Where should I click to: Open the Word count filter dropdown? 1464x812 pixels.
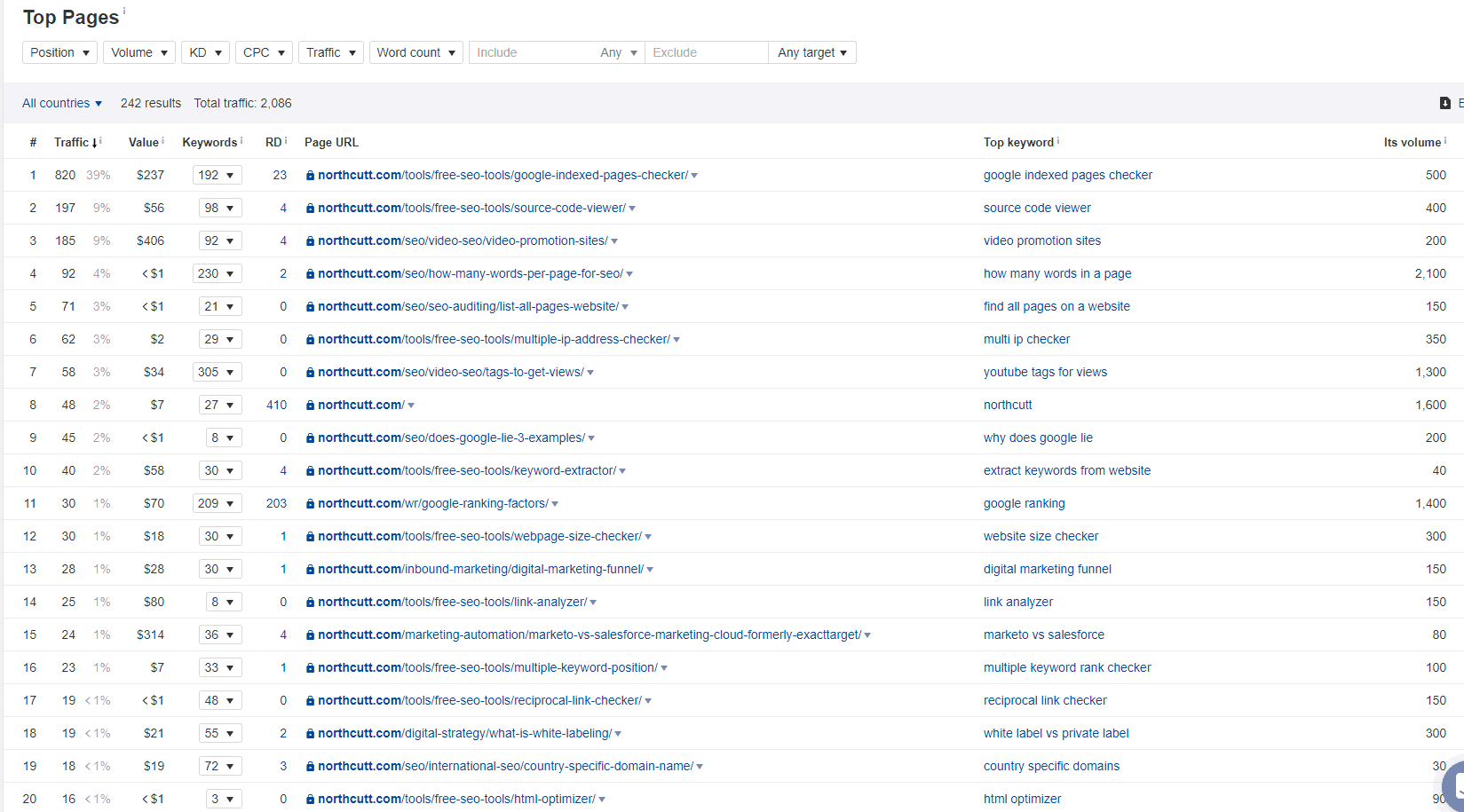point(415,52)
